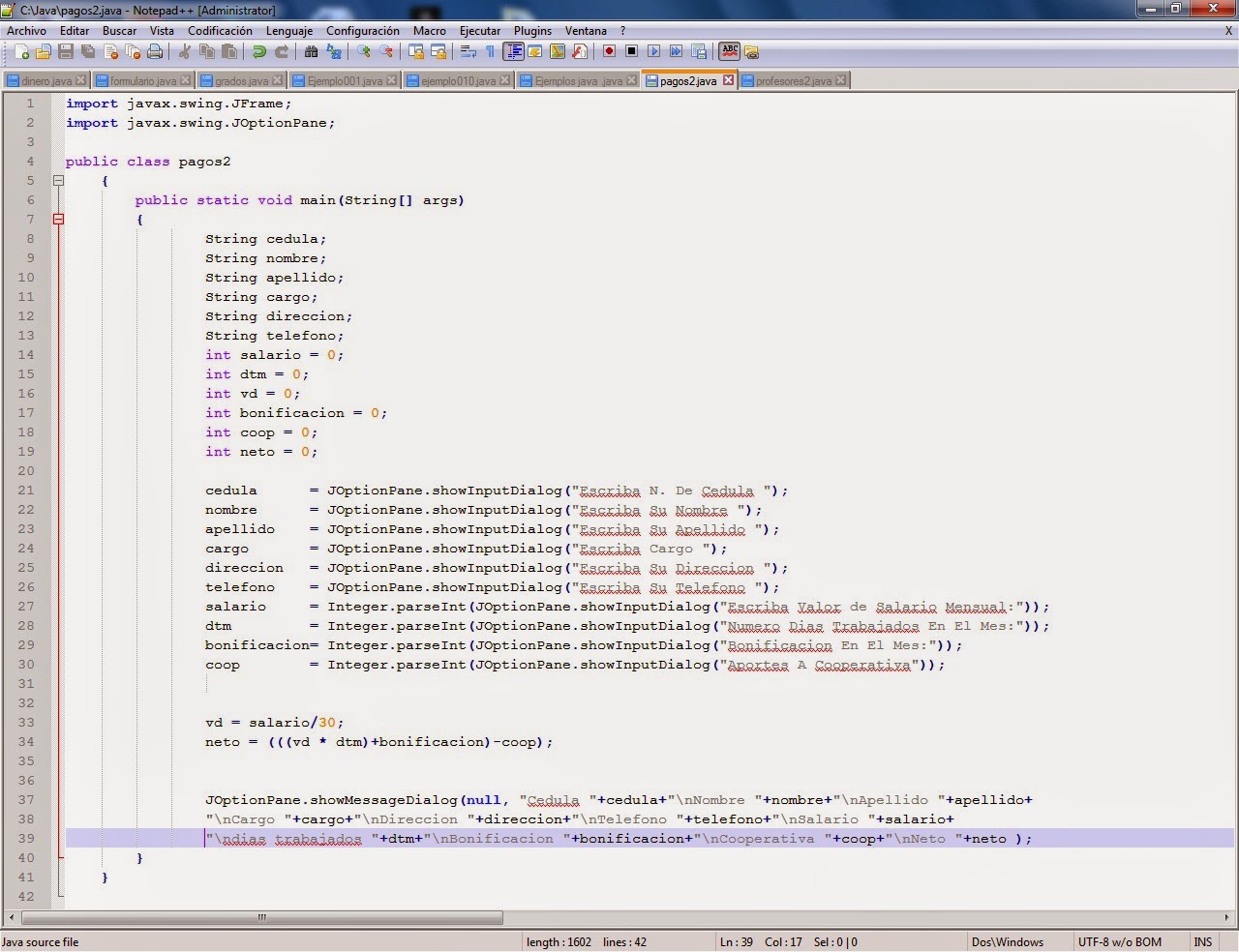The width and height of the screenshot is (1239, 952).
Task: Select the Print toolbar icon
Action: [156, 51]
